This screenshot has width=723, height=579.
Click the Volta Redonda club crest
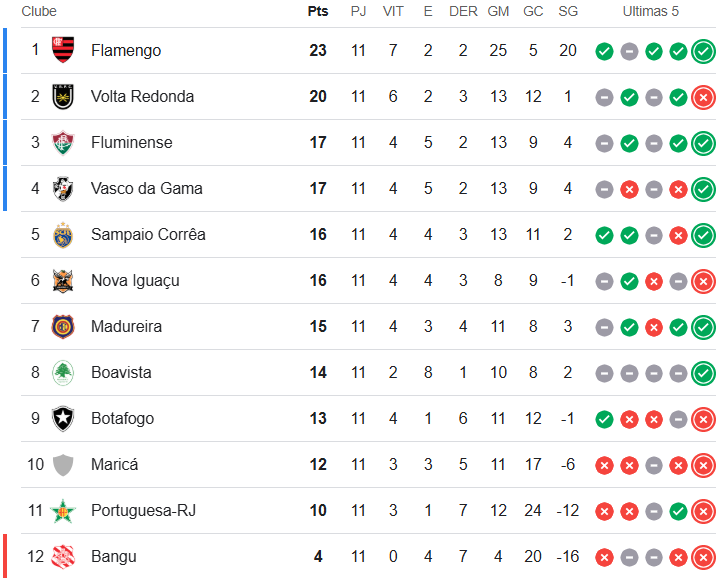tap(63, 96)
